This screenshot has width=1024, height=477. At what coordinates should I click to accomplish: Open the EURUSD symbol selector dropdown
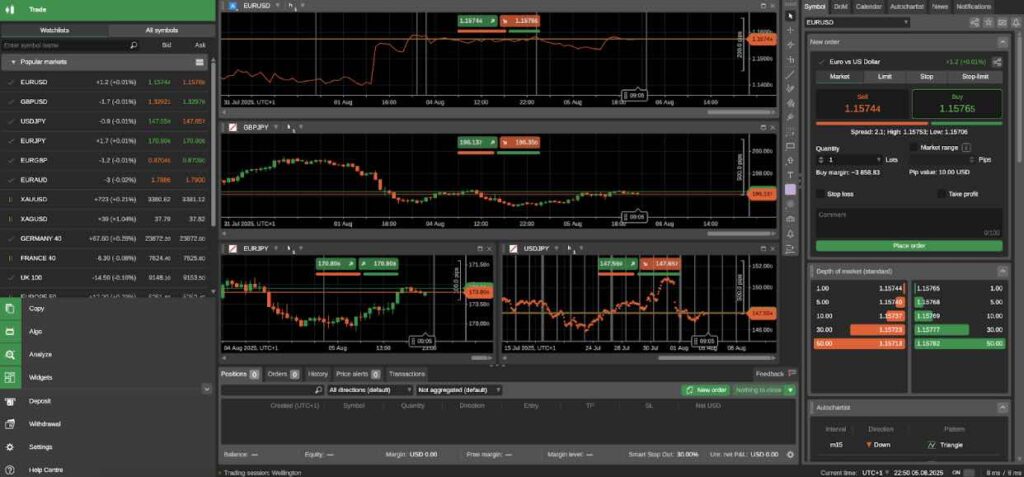point(857,22)
